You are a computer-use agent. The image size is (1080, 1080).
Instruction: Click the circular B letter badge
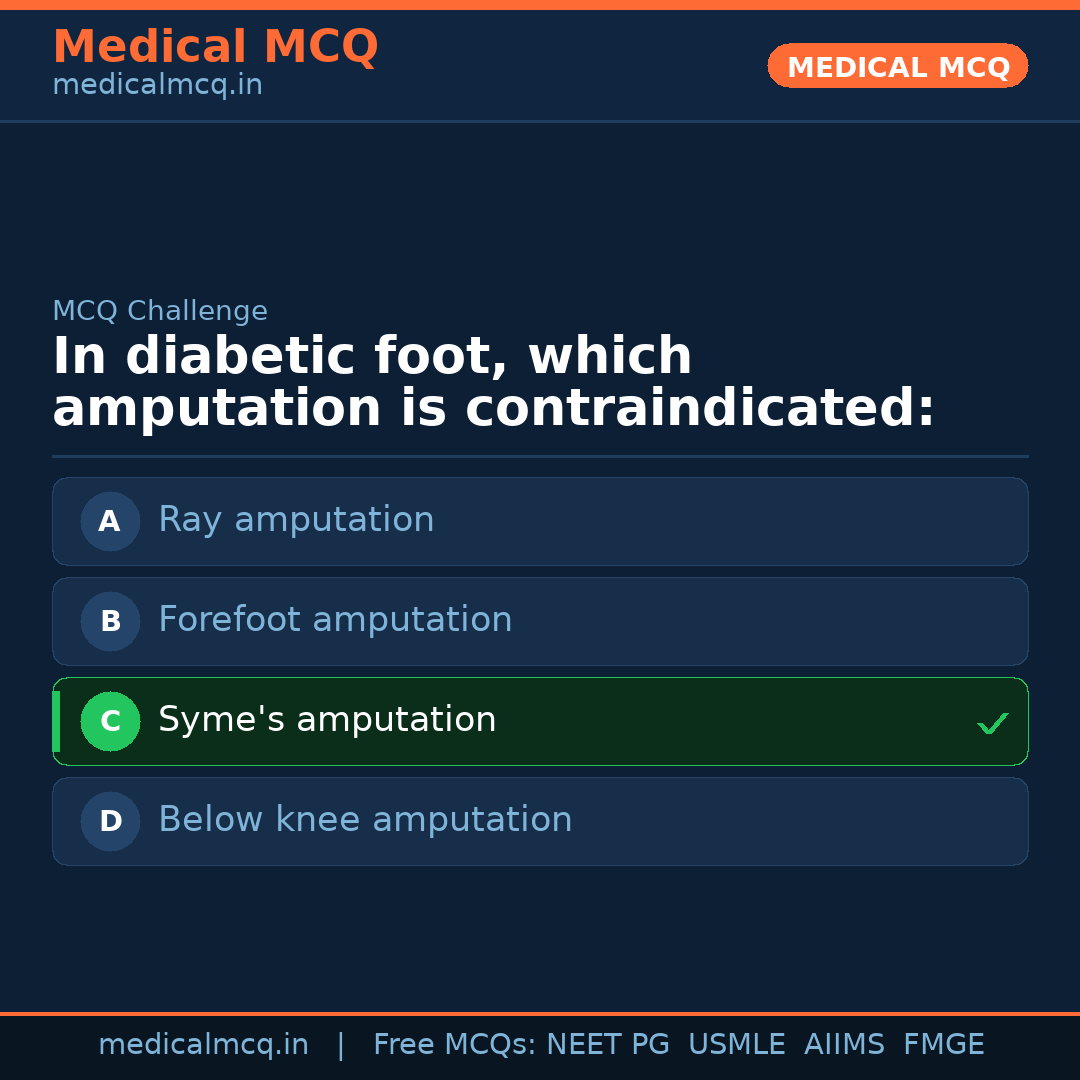(110, 621)
